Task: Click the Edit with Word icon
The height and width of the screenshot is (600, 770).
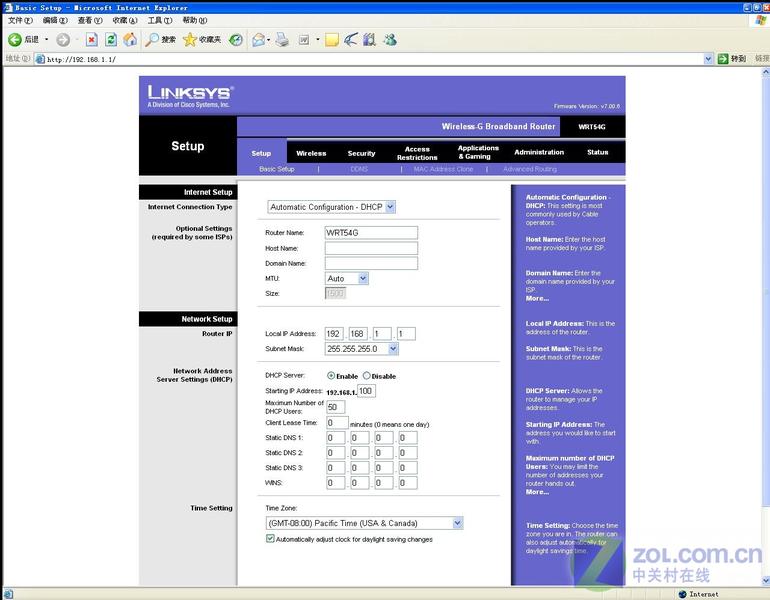Action: pyautogui.click(x=304, y=40)
